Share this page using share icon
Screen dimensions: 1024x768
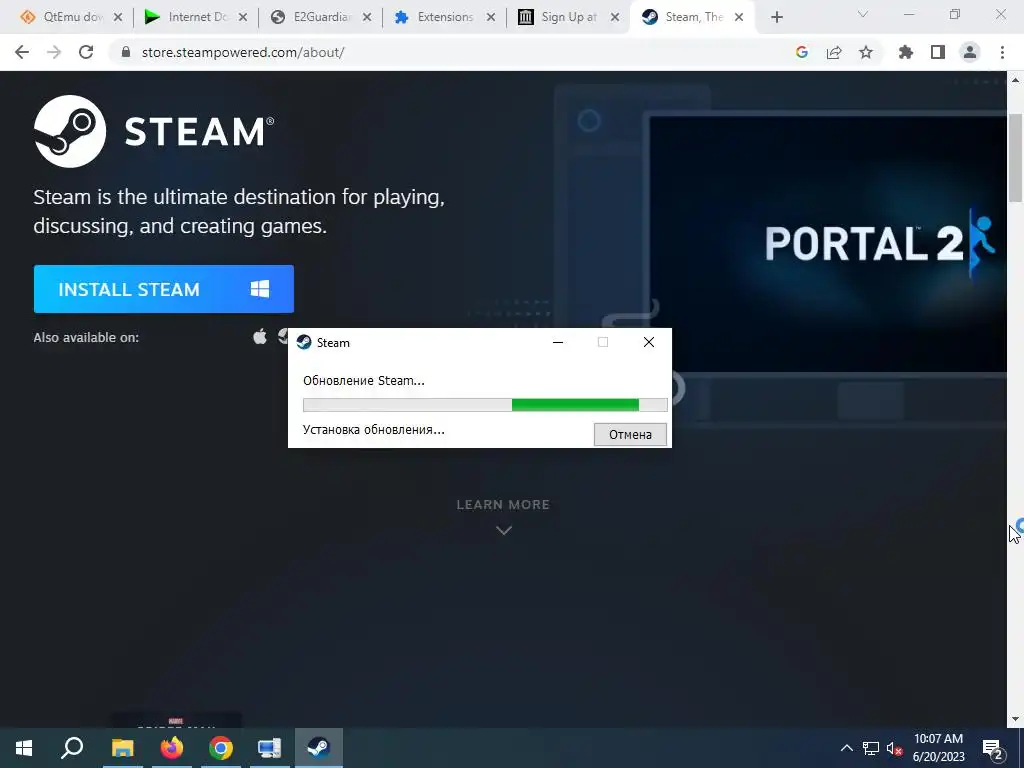click(x=834, y=52)
